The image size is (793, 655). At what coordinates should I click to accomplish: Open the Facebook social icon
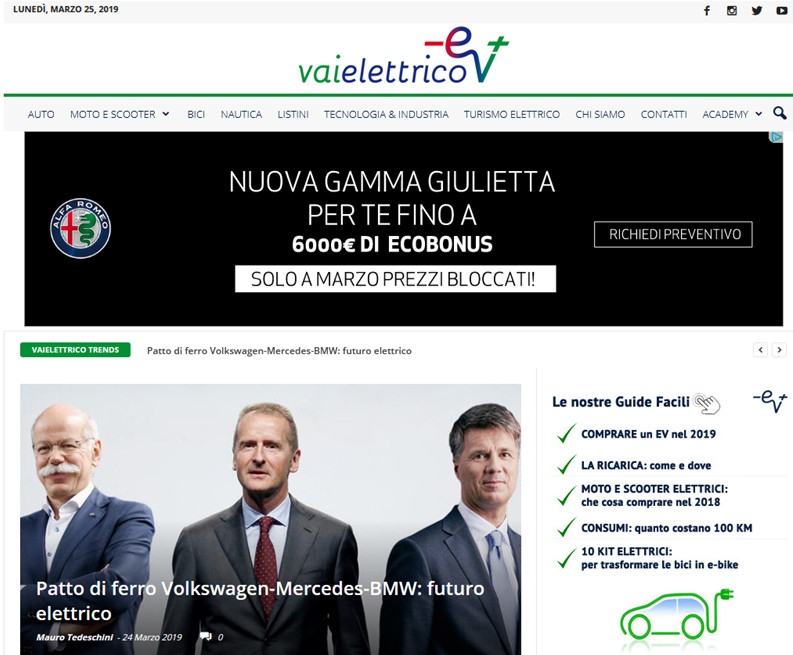point(707,11)
